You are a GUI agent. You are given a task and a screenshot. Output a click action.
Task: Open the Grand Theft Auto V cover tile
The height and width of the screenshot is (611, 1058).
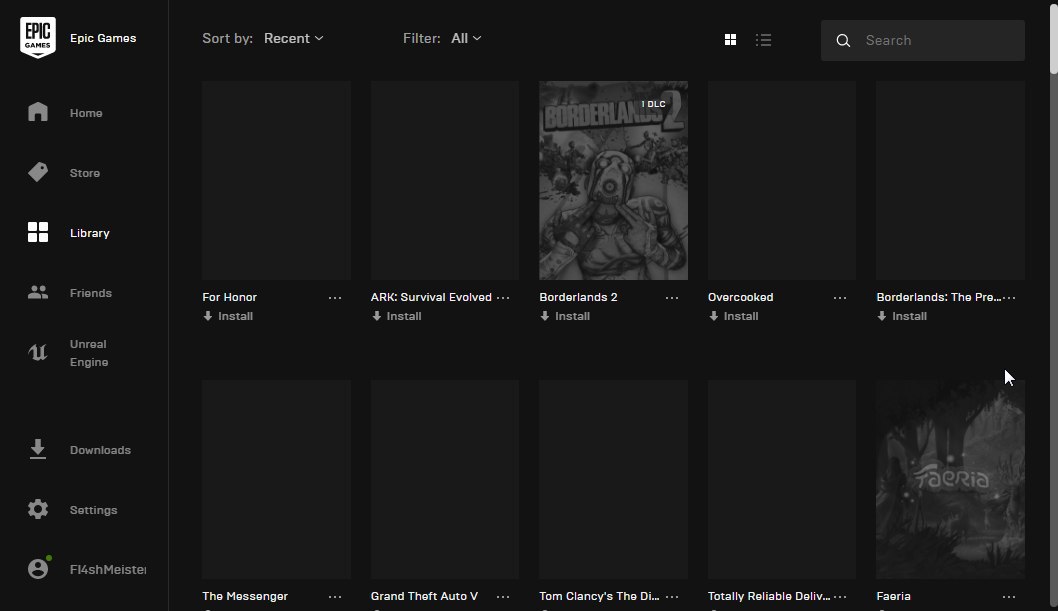445,479
